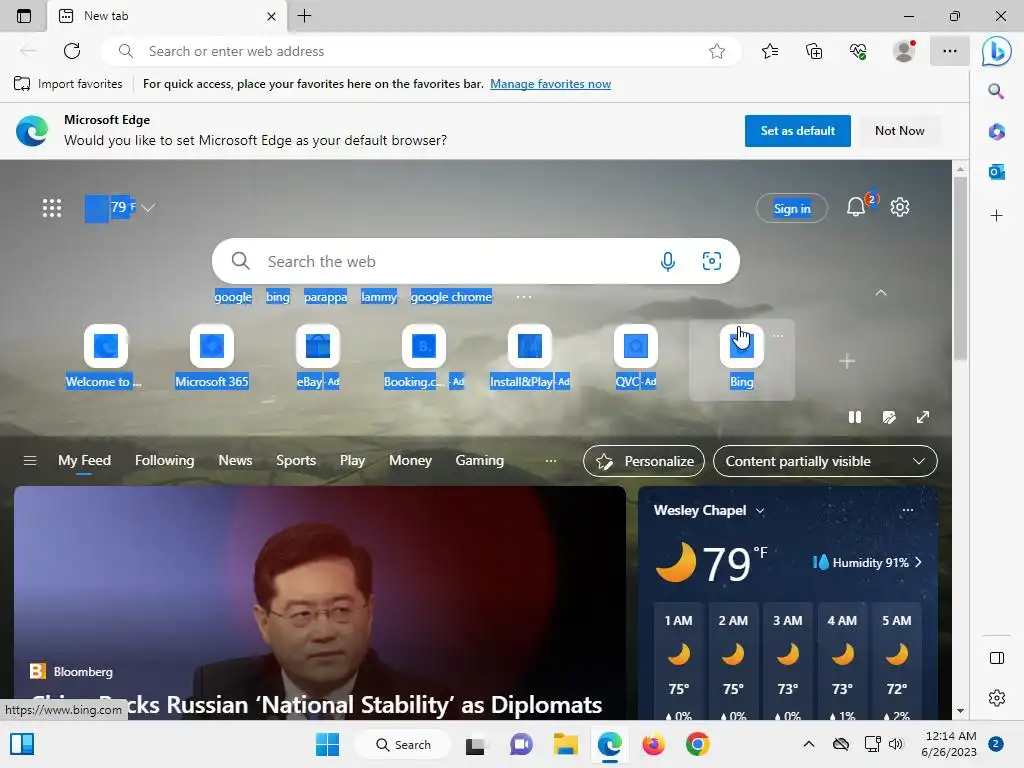Collapse quick links with up chevron
The image size is (1024, 768).
tap(881, 293)
